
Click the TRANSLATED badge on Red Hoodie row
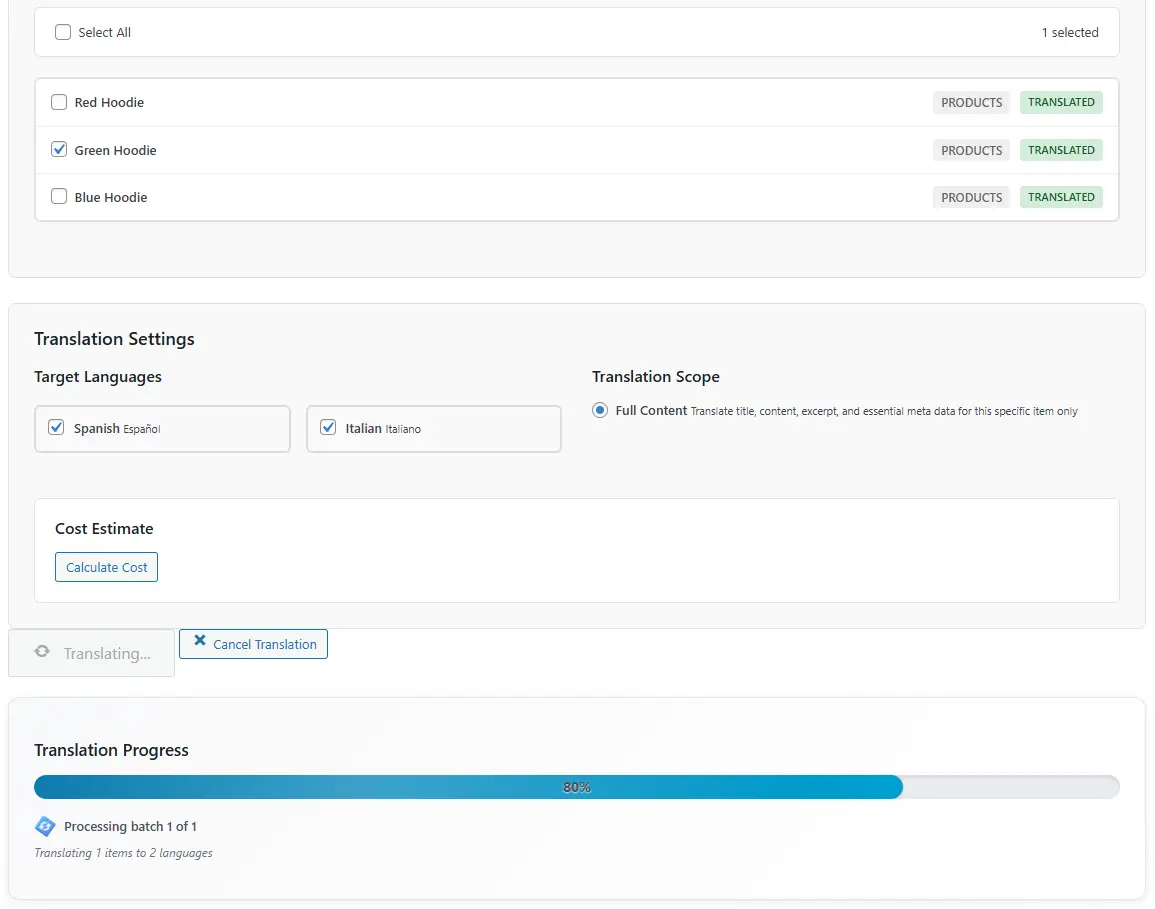[x=1061, y=102]
